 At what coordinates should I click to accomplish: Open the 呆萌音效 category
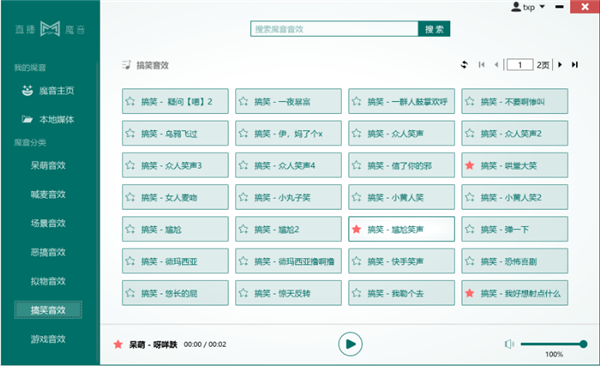tap(48, 165)
